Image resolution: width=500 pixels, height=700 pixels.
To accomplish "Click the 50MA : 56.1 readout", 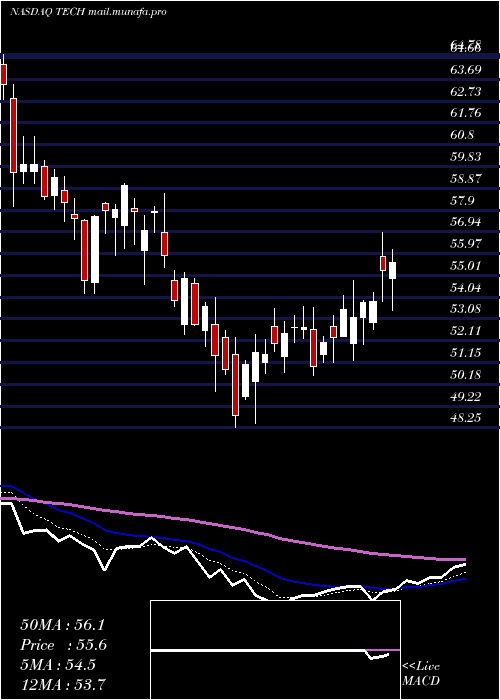I will [x=62, y=625].
